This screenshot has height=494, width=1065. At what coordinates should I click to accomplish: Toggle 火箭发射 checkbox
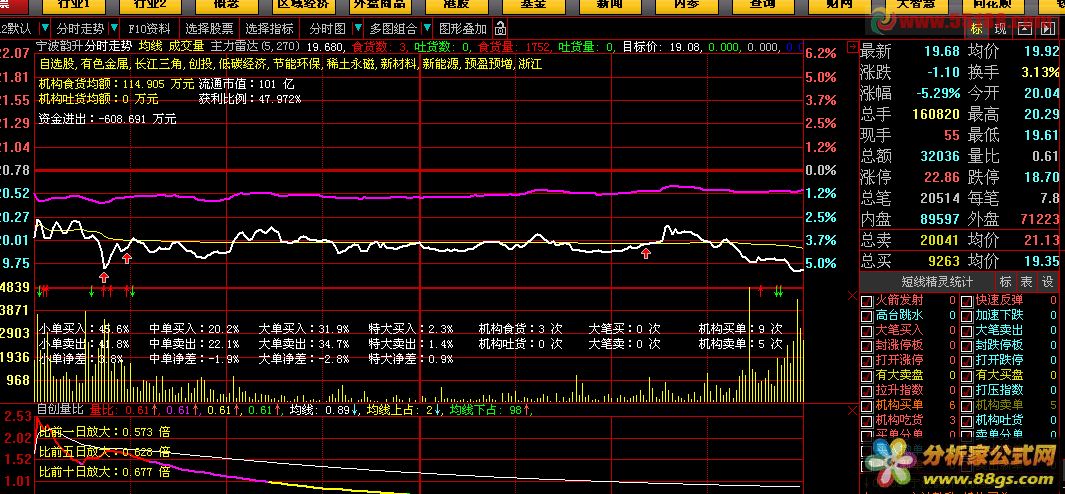tap(867, 300)
